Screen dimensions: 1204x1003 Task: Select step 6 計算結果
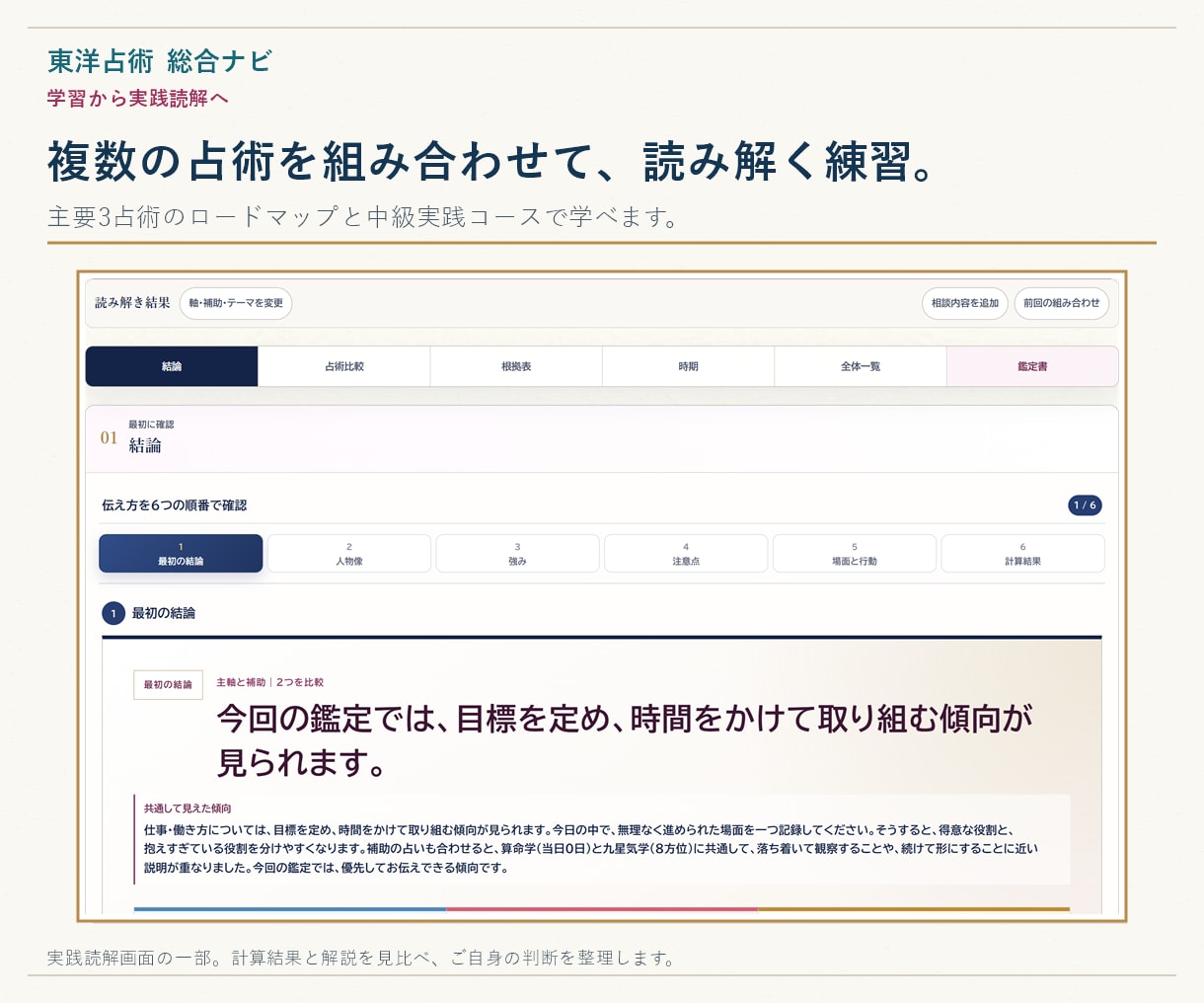1022,554
